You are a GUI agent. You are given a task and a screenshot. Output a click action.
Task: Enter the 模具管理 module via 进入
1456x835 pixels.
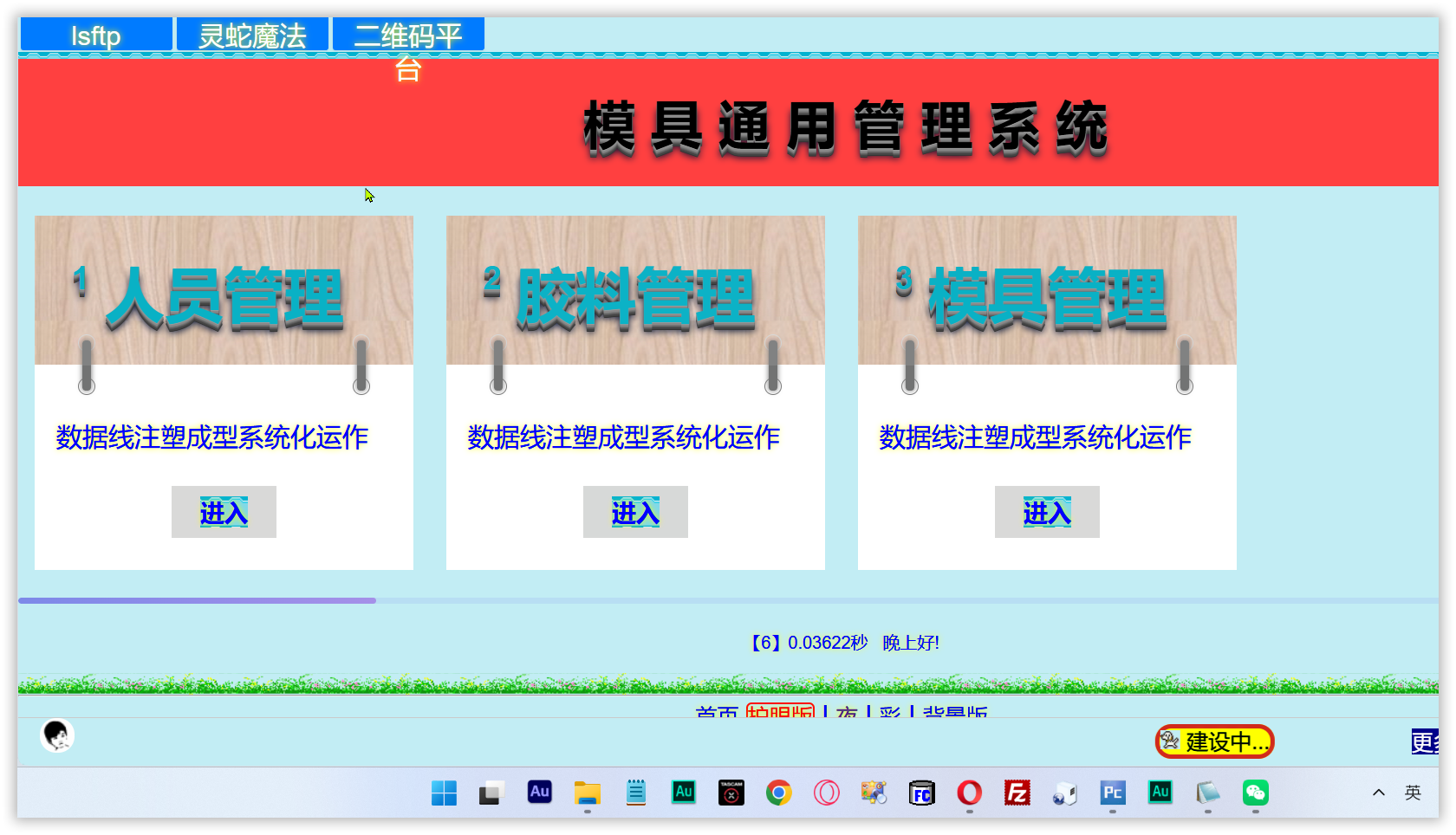(x=1047, y=512)
